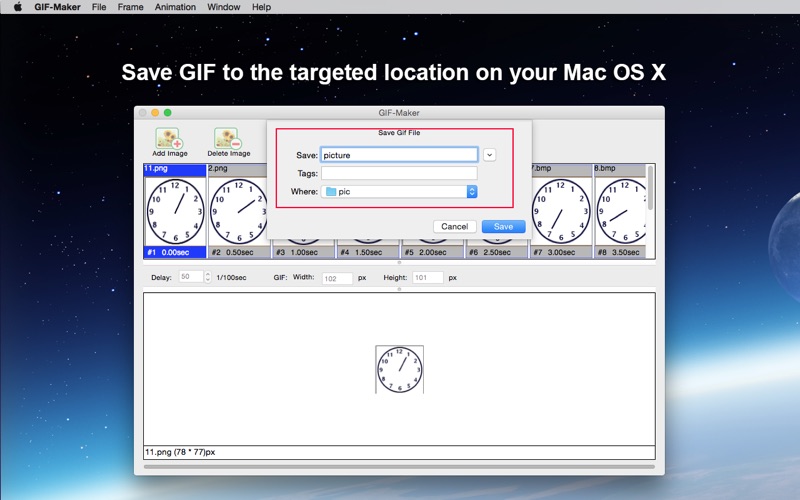Screen dimensions: 800x500
Task: Click the GIF Width field
Action: [337, 278]
